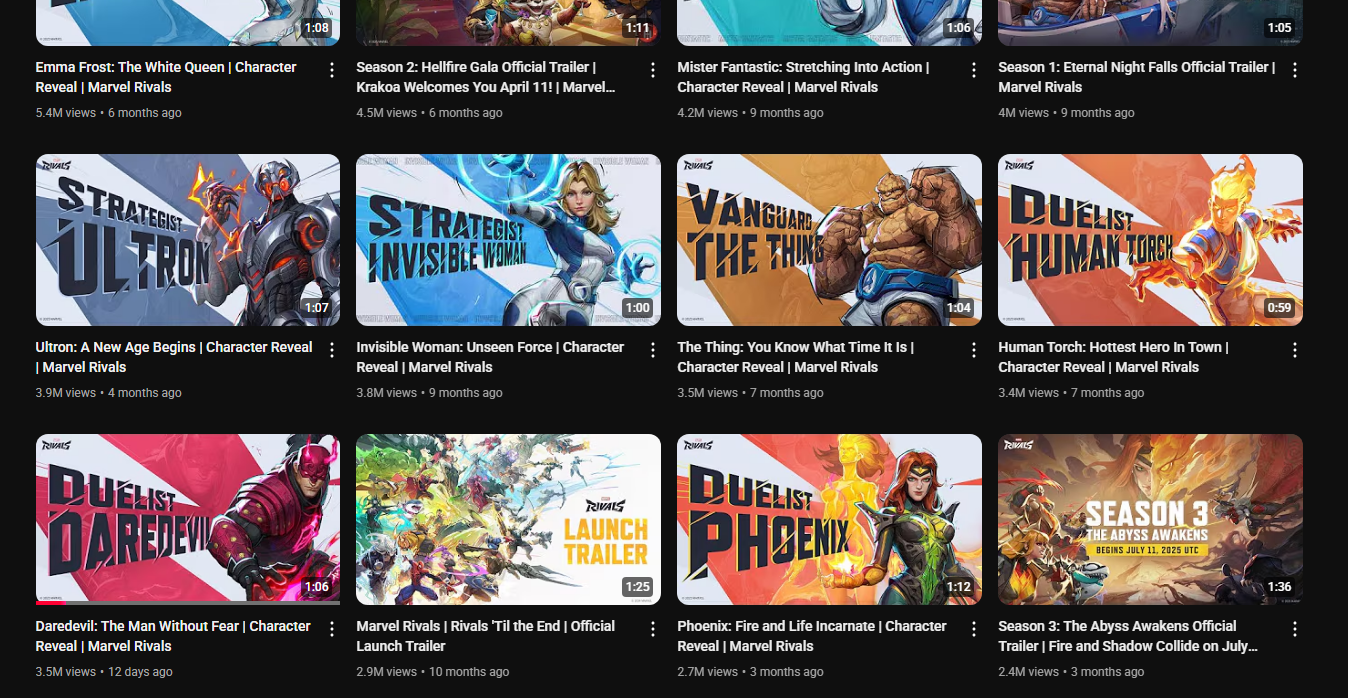
Task: Open more options for Human Torch video
Action: coord(1295,350)
